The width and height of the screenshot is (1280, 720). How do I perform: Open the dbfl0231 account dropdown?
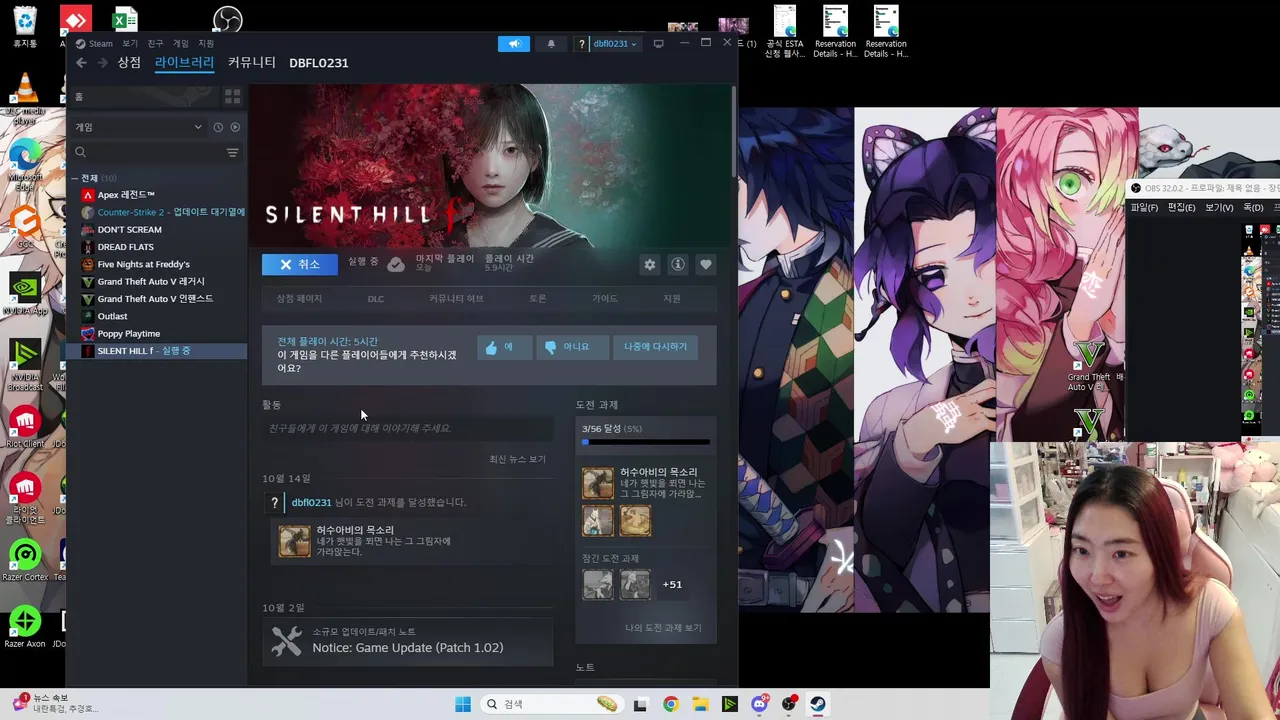(x=608, y=44)
